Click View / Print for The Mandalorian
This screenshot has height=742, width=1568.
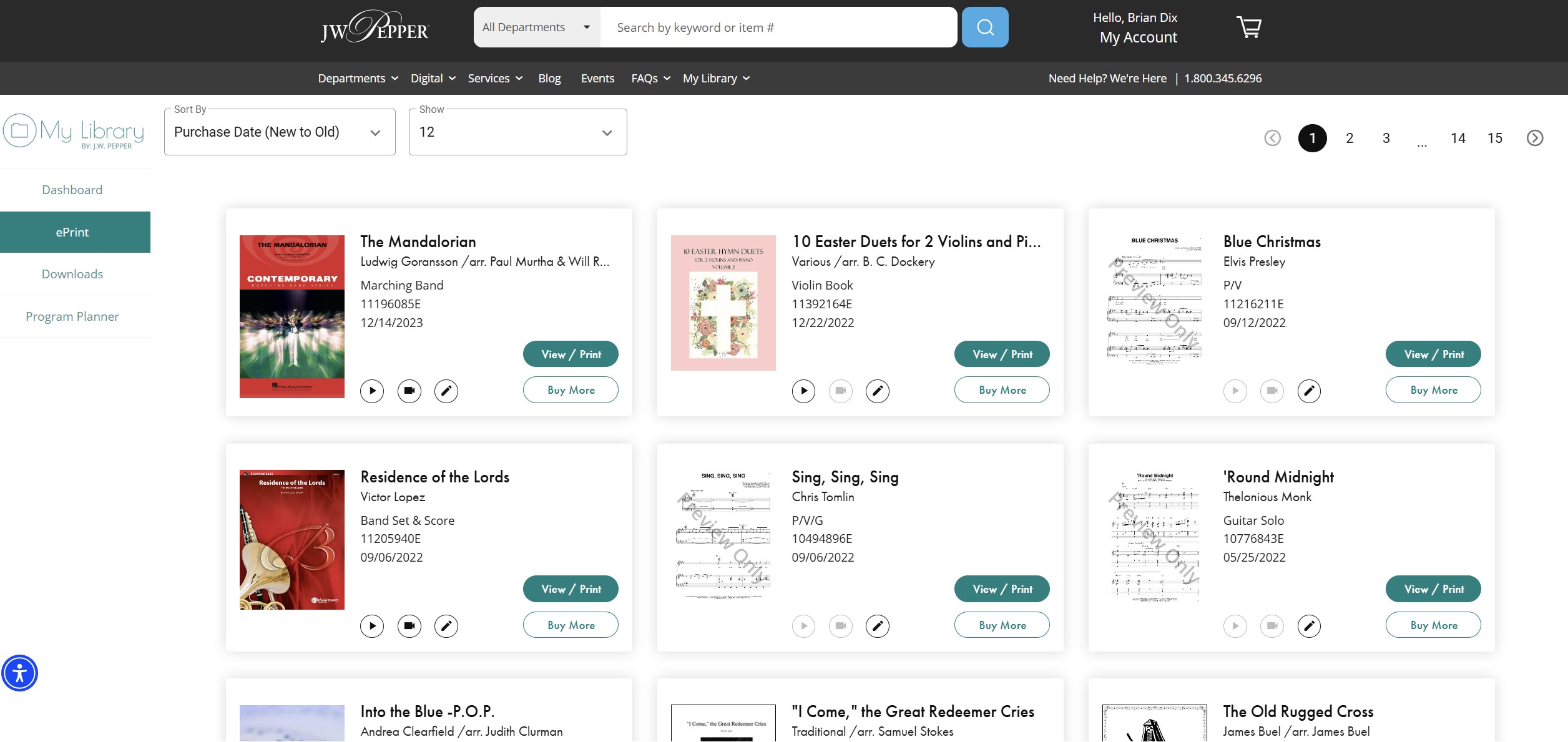(571, 354)
